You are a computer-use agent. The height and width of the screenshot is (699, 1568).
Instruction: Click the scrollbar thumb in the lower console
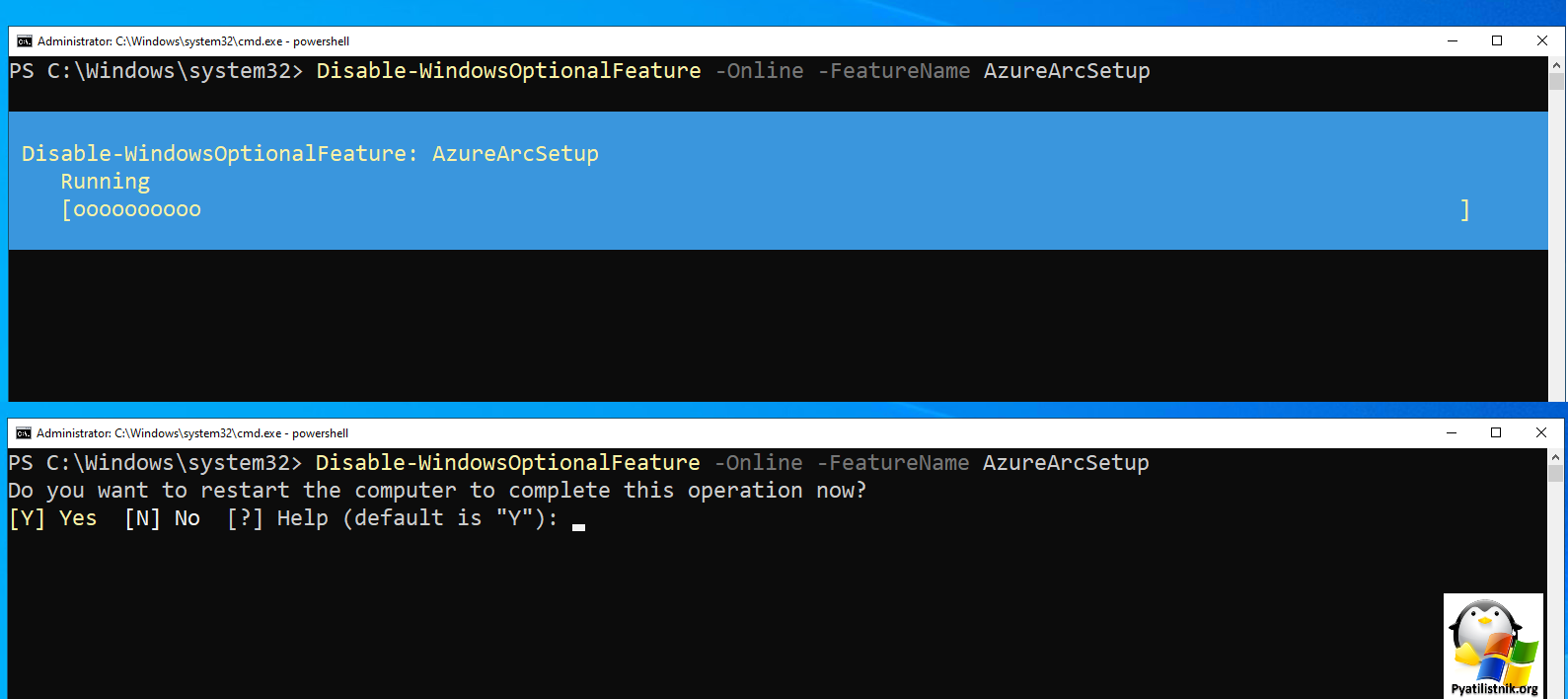1556,473
